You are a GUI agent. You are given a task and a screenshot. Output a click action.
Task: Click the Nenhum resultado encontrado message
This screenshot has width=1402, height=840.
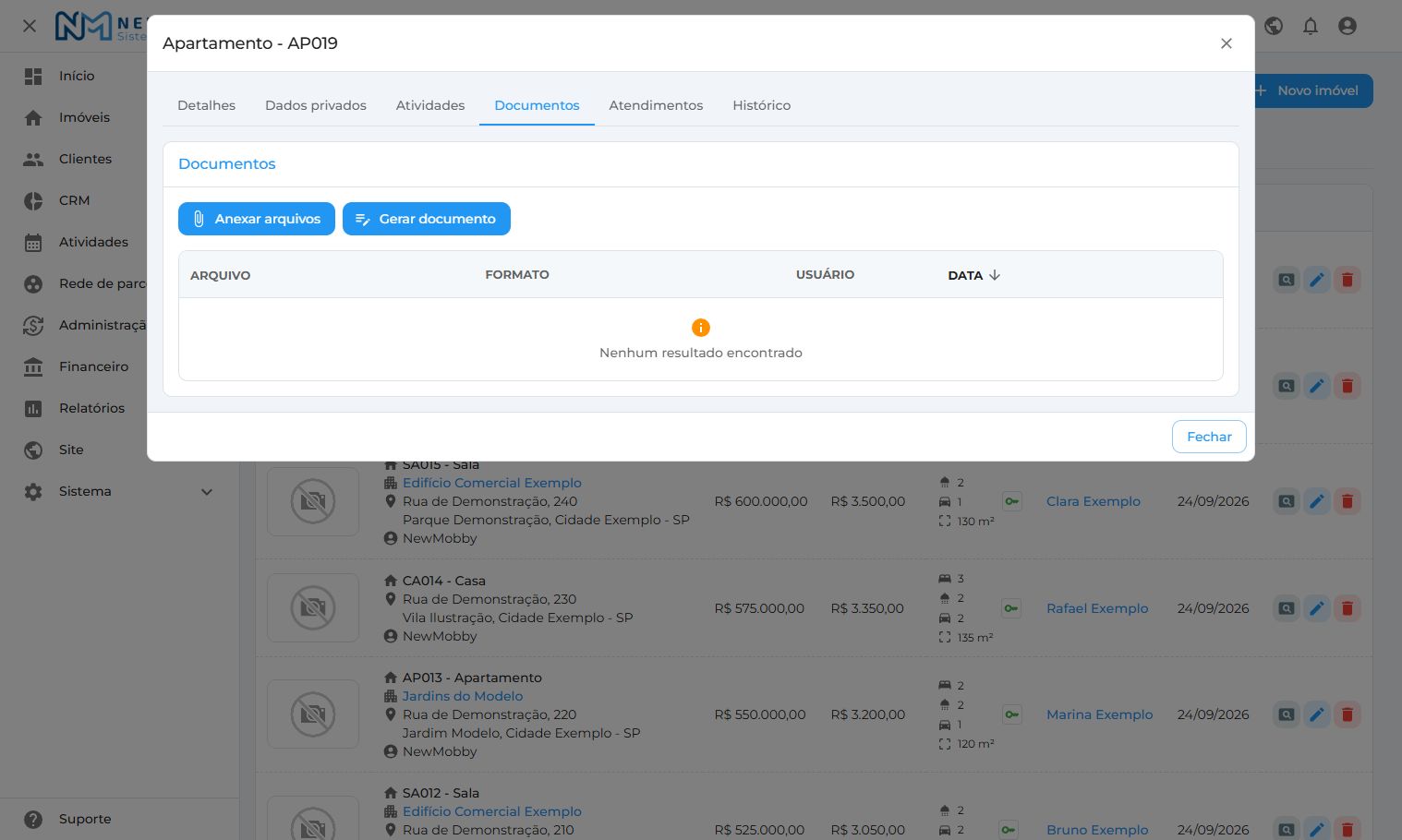[x=701, y=353]
